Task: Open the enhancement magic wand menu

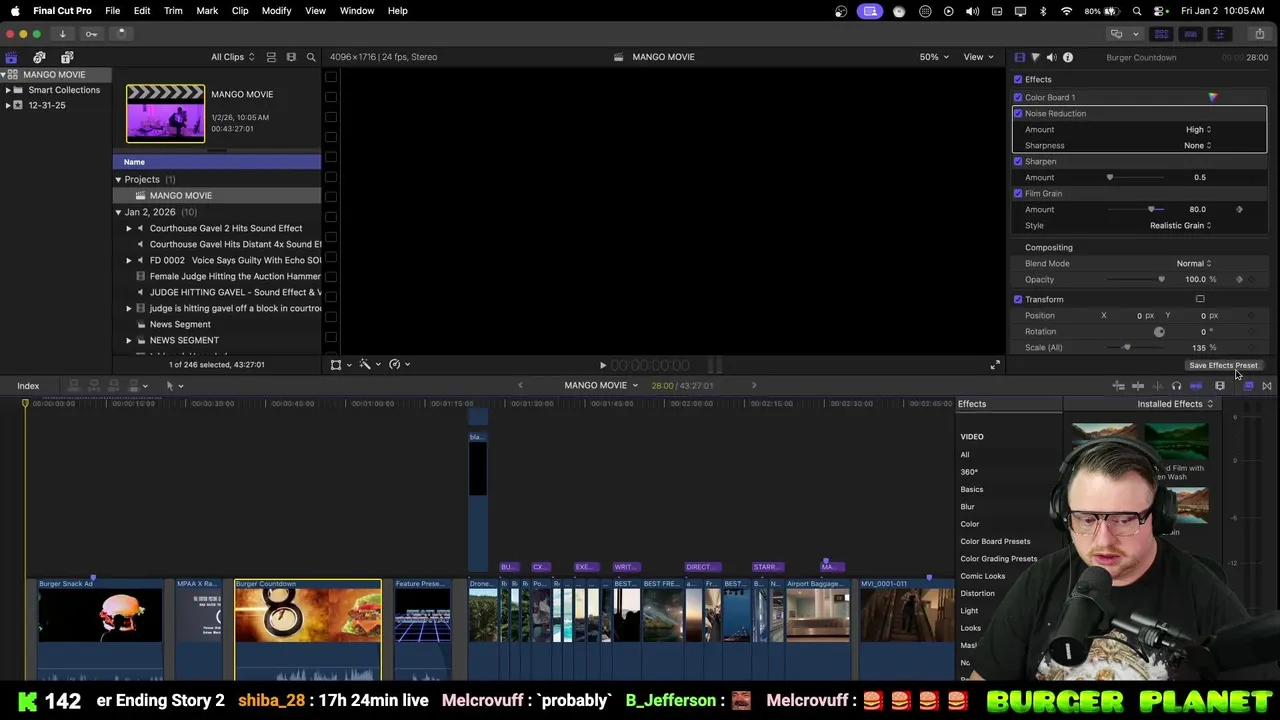Action: click(368, 365)
